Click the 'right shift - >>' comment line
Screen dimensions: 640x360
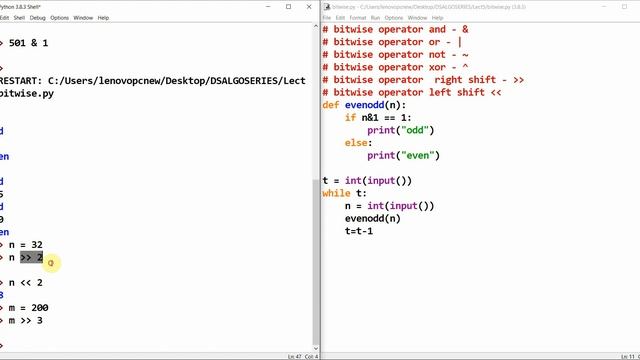(423, 80)
